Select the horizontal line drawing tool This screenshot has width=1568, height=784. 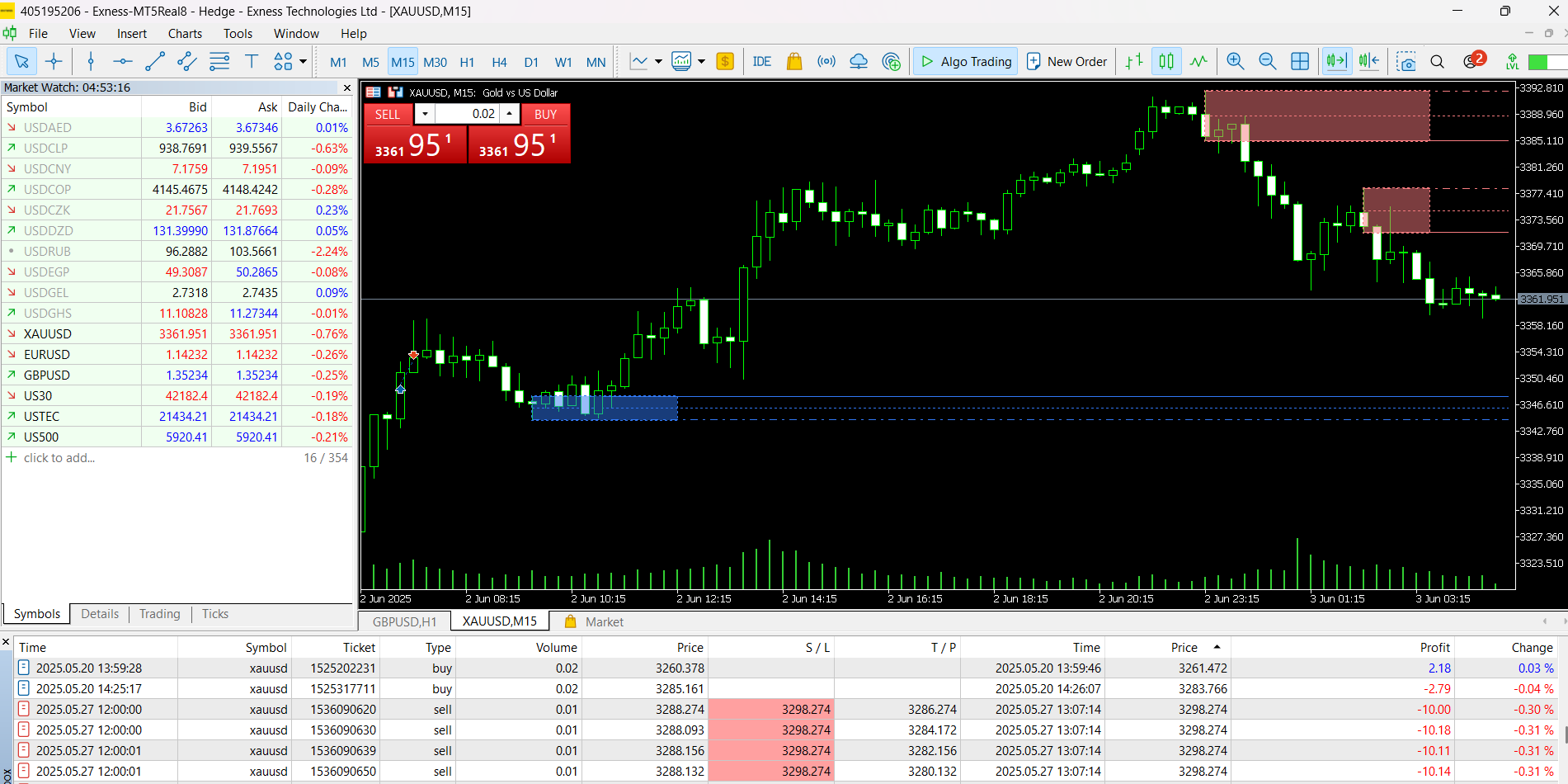click(123, 62)
